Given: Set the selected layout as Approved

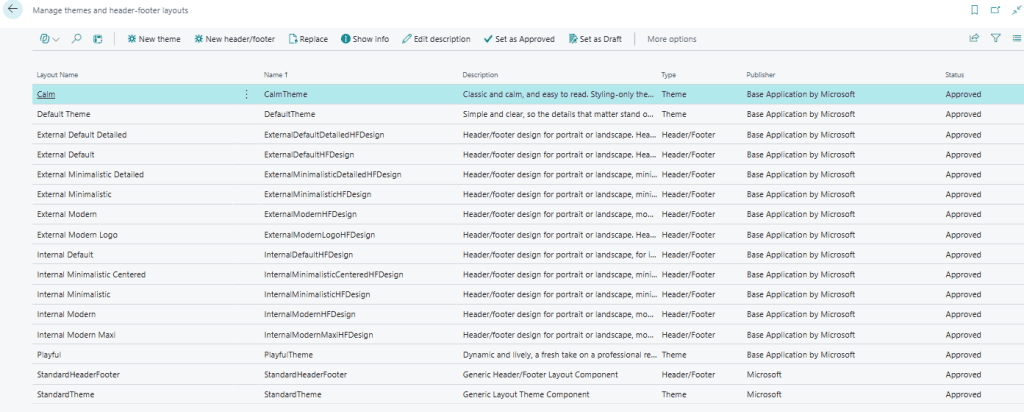Looking at the screenshot, I should pos(519,39).
